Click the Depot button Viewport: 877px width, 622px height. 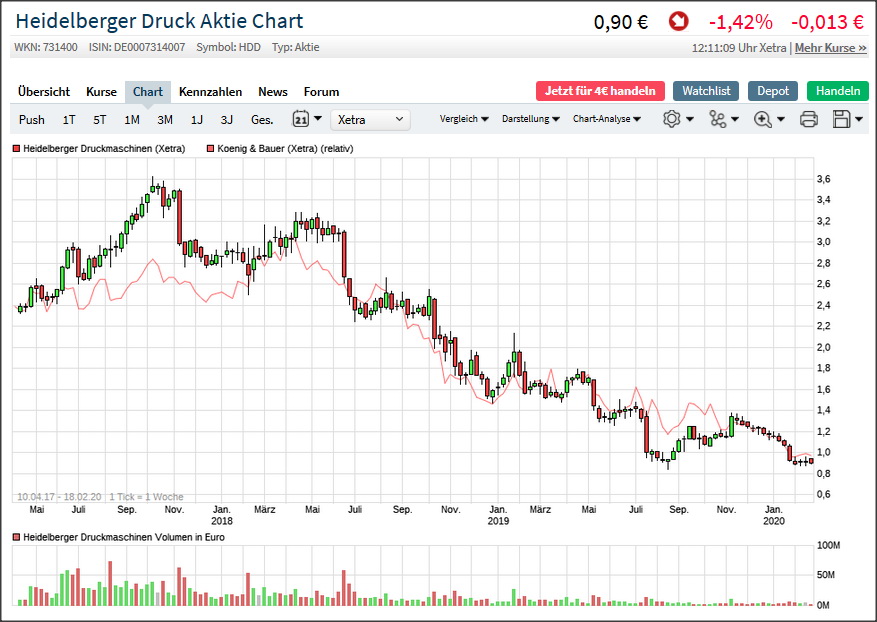773,91
